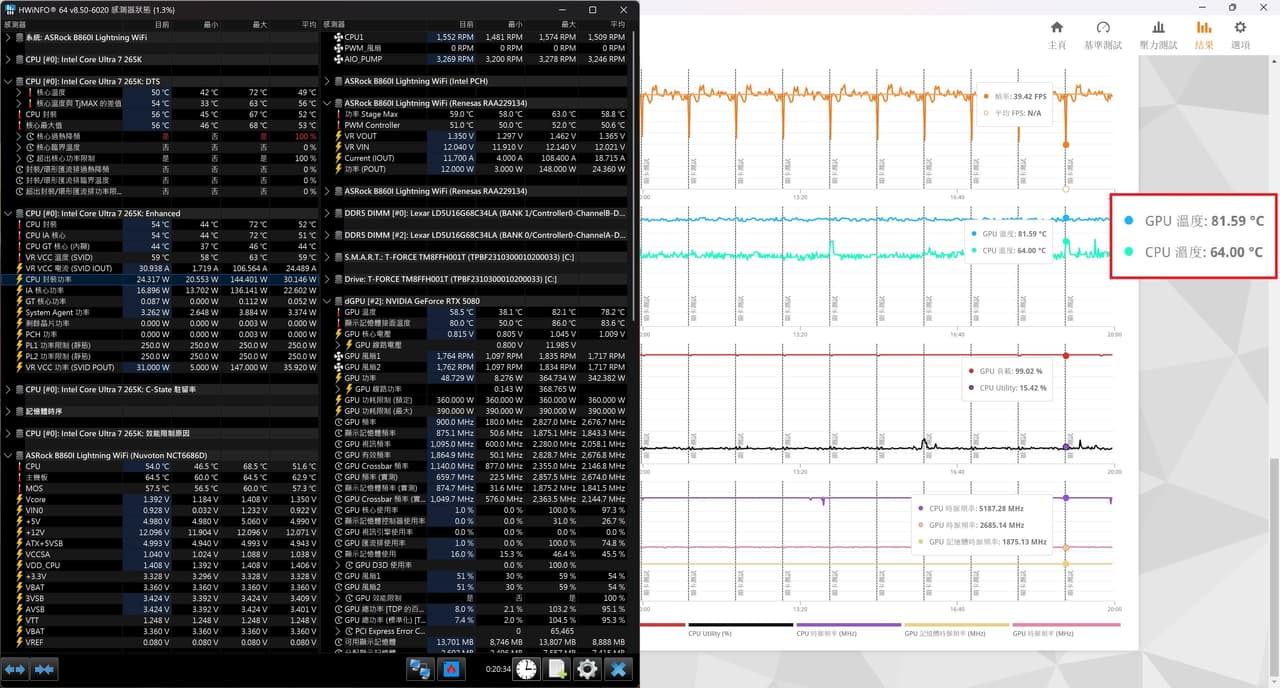Viewport: 1280px width, 688px height.
Task: Expand the DDR5 DIMM [#0] Lexar section
Action: [x=327, y=213]
